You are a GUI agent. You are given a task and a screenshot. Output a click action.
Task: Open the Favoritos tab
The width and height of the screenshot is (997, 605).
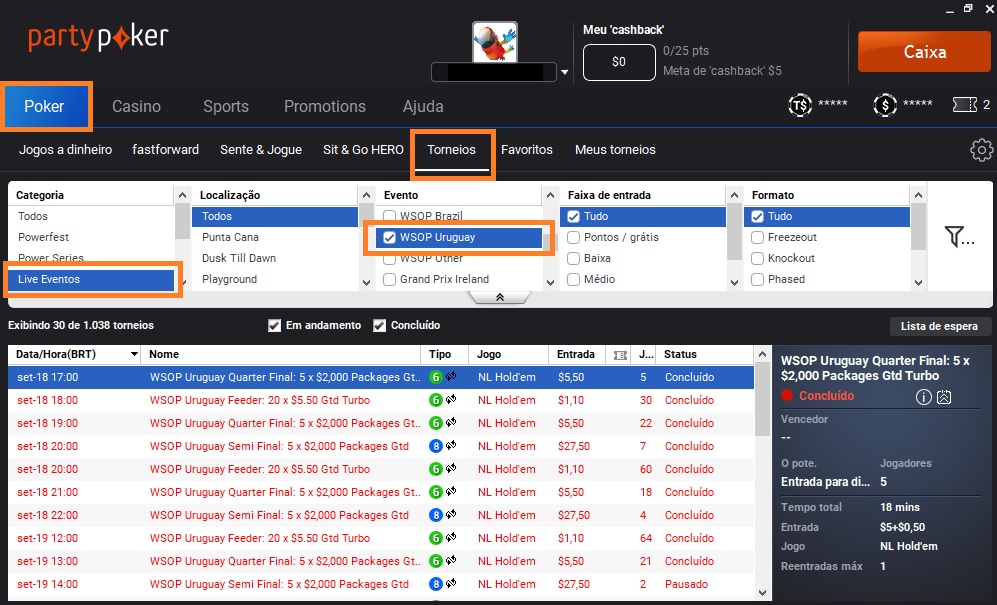(526, 150)
